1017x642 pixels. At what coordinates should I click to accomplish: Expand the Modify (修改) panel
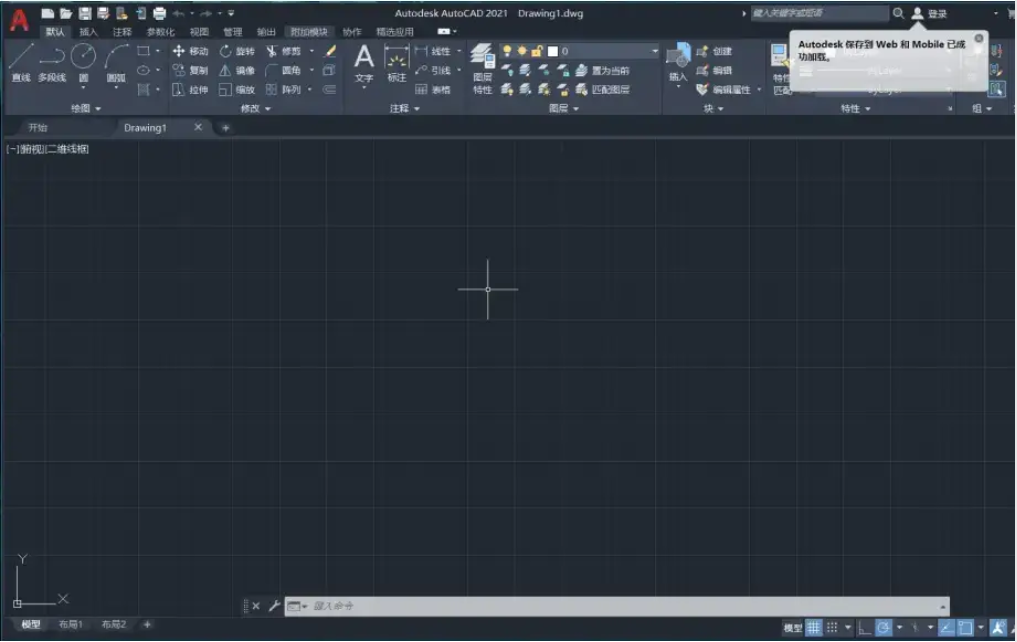(x=256, y=108)
